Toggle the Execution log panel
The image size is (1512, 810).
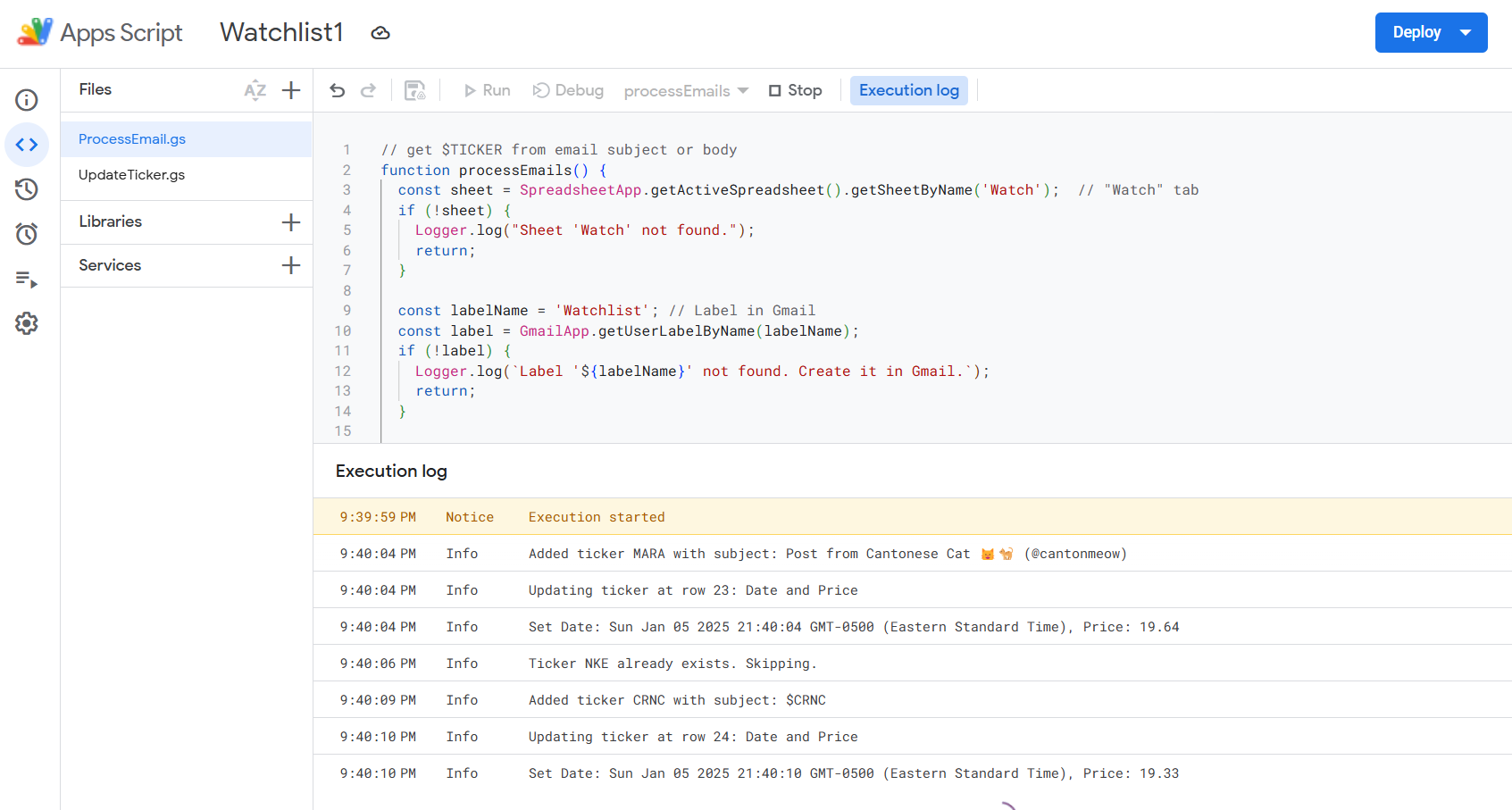[x=908, y=90]
